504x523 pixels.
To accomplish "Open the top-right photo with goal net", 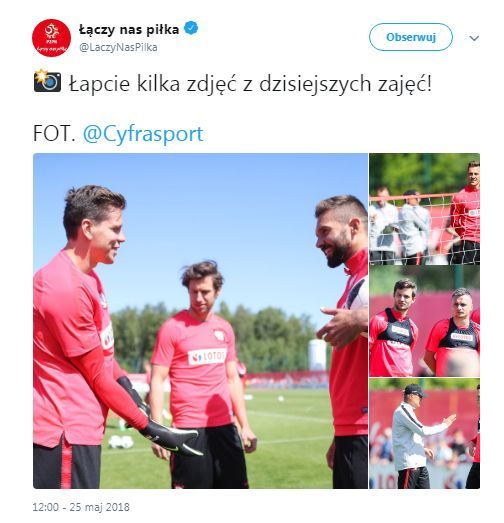I will pyautogui.click(x=425, y=209).
